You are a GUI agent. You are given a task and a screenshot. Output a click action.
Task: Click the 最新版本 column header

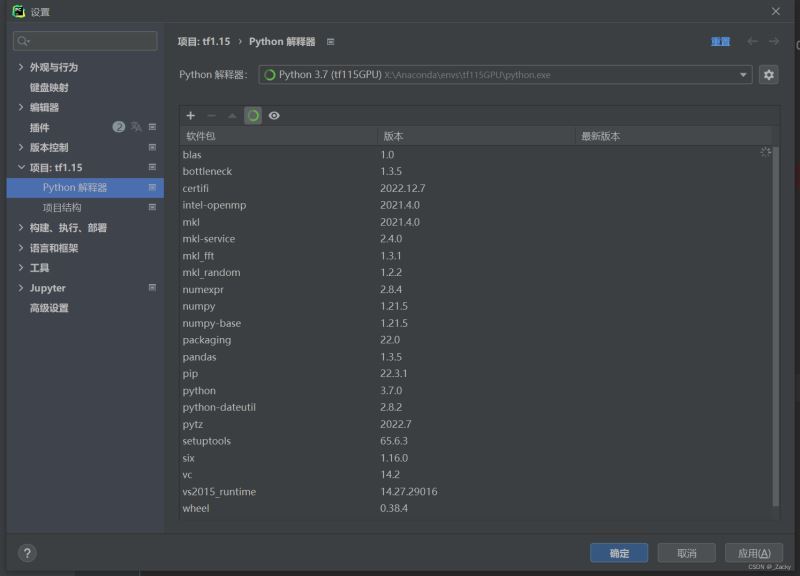coord(673,136)
